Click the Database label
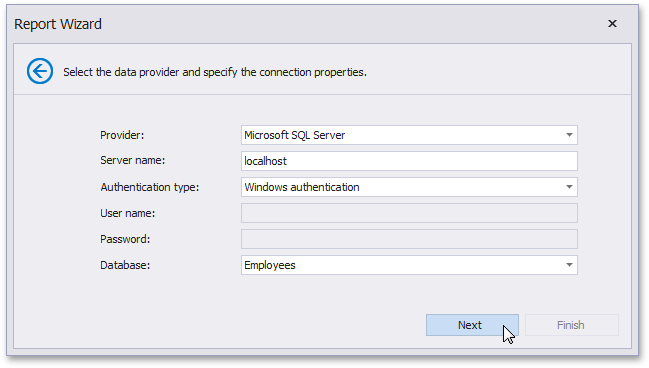This screenshot has width=649, height=368. (125, 265)
